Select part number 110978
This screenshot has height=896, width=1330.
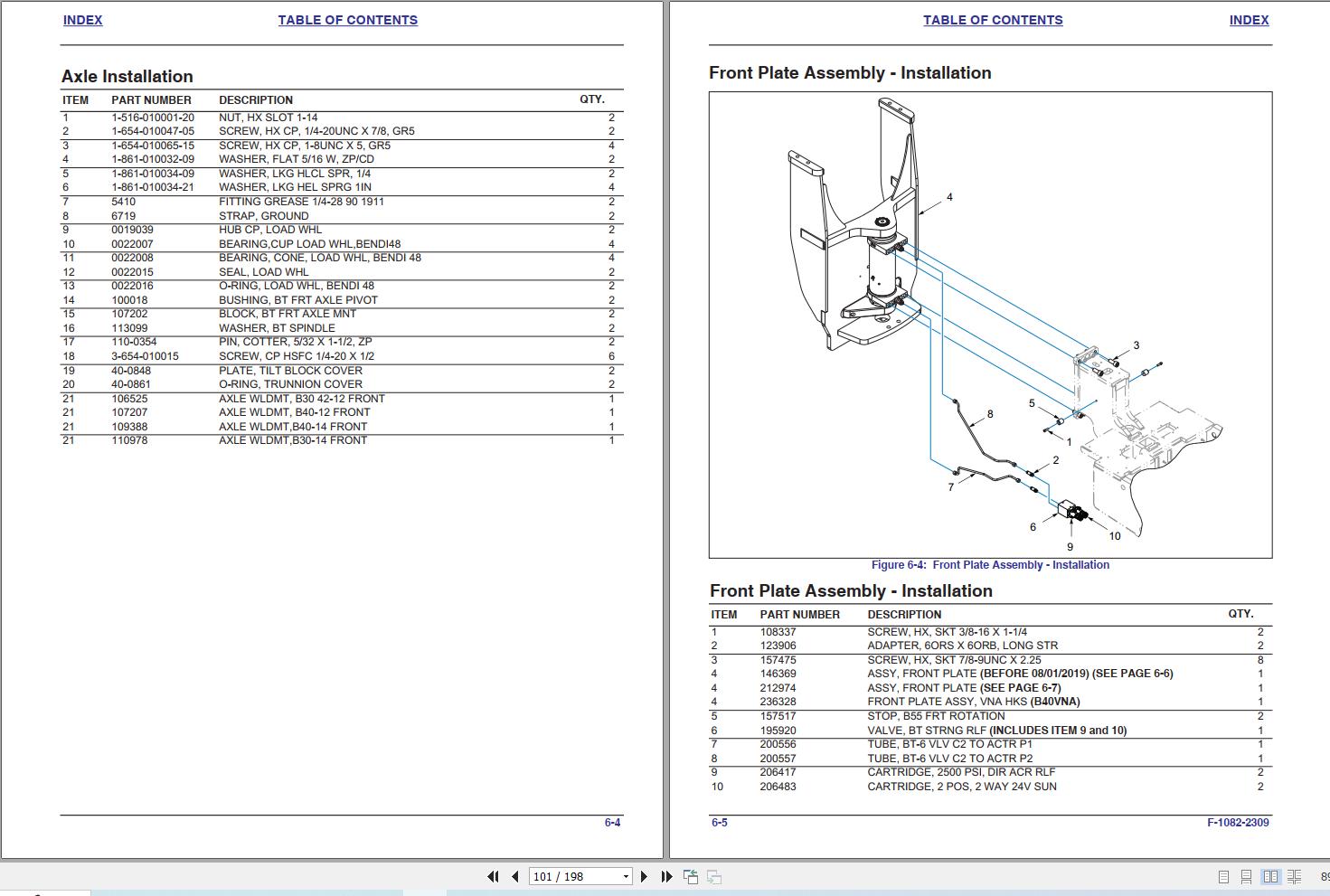[129, 440]
